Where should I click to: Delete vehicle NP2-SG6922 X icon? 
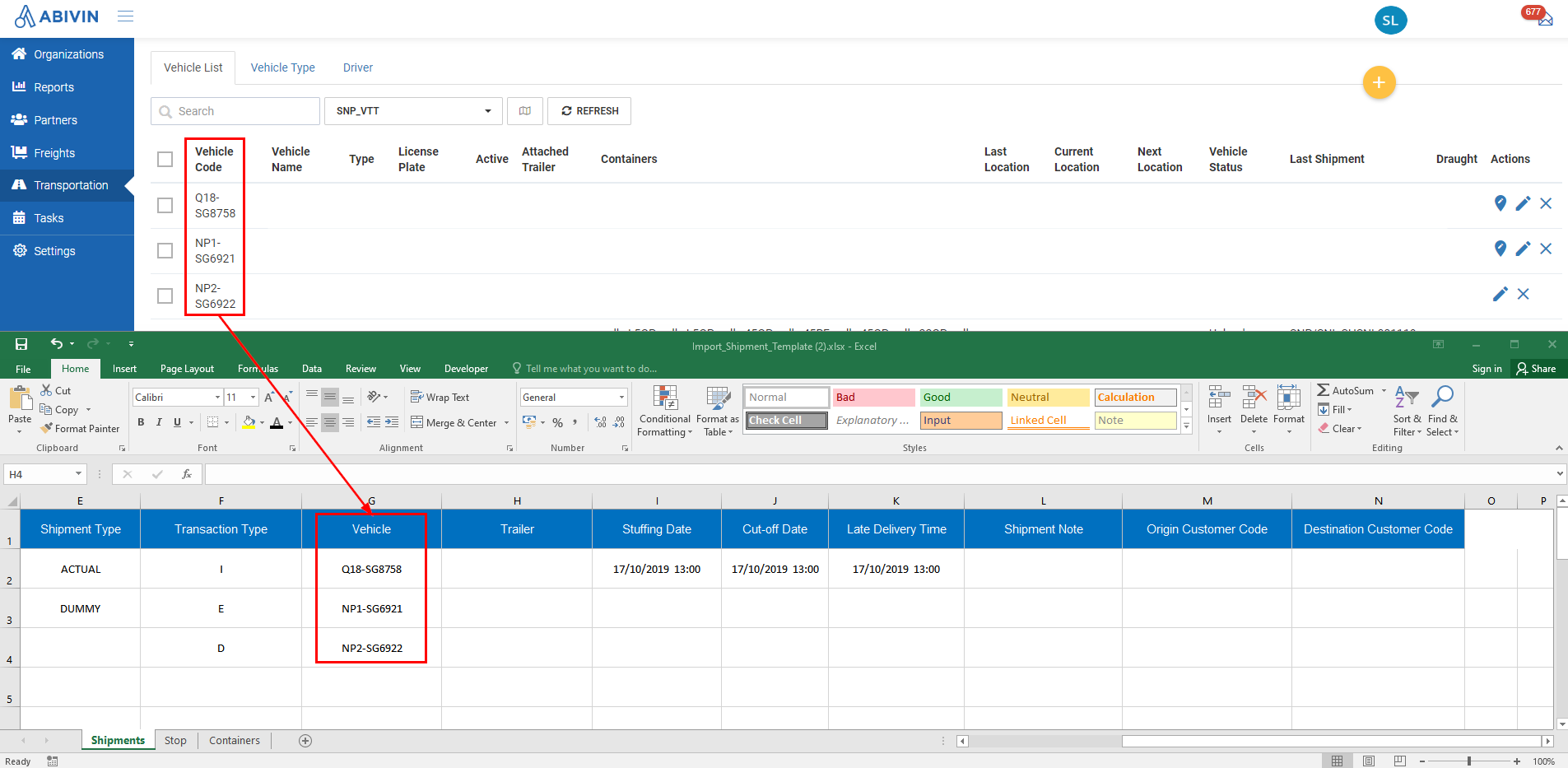point(1524,294)
